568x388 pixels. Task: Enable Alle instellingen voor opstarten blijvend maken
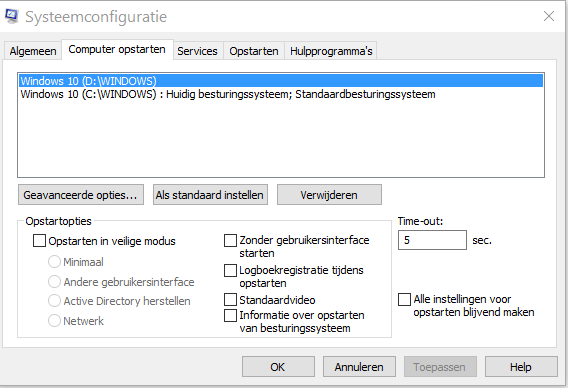tap(404, 299)
